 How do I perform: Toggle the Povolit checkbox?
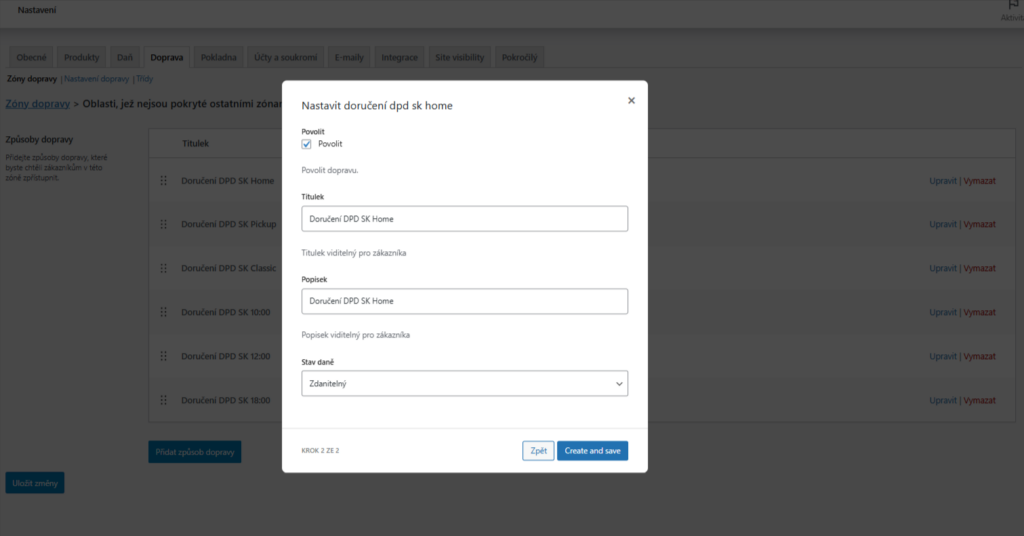point(306,144)
